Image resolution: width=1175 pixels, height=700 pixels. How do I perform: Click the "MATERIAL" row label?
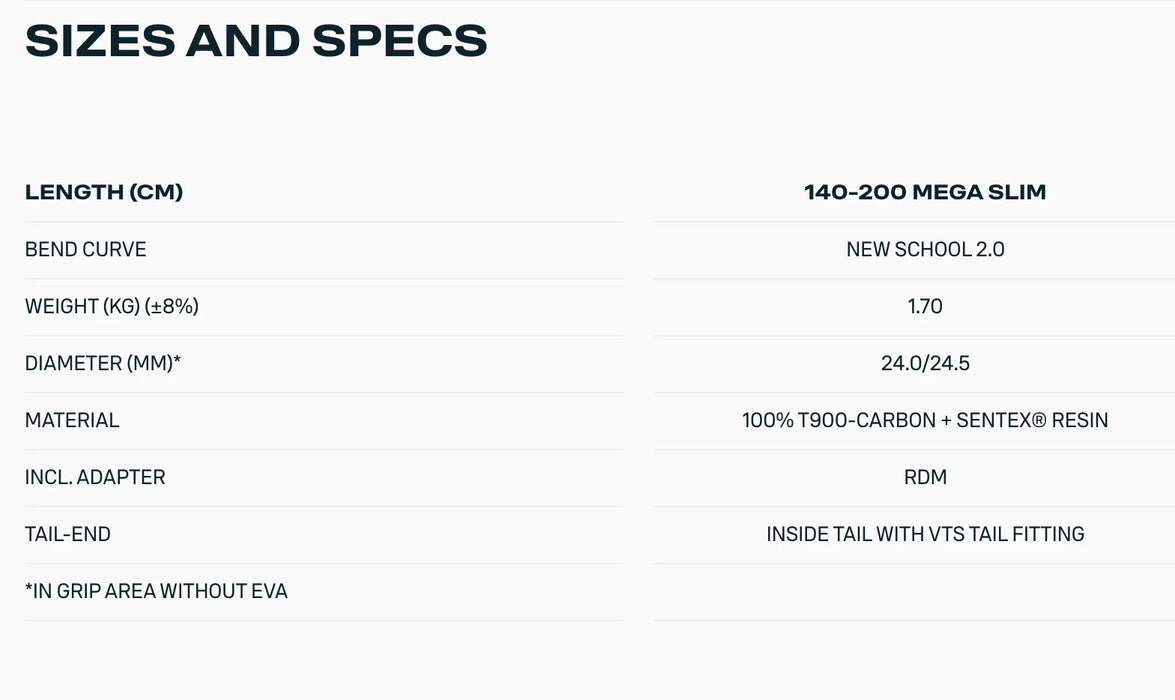[72, 420]
